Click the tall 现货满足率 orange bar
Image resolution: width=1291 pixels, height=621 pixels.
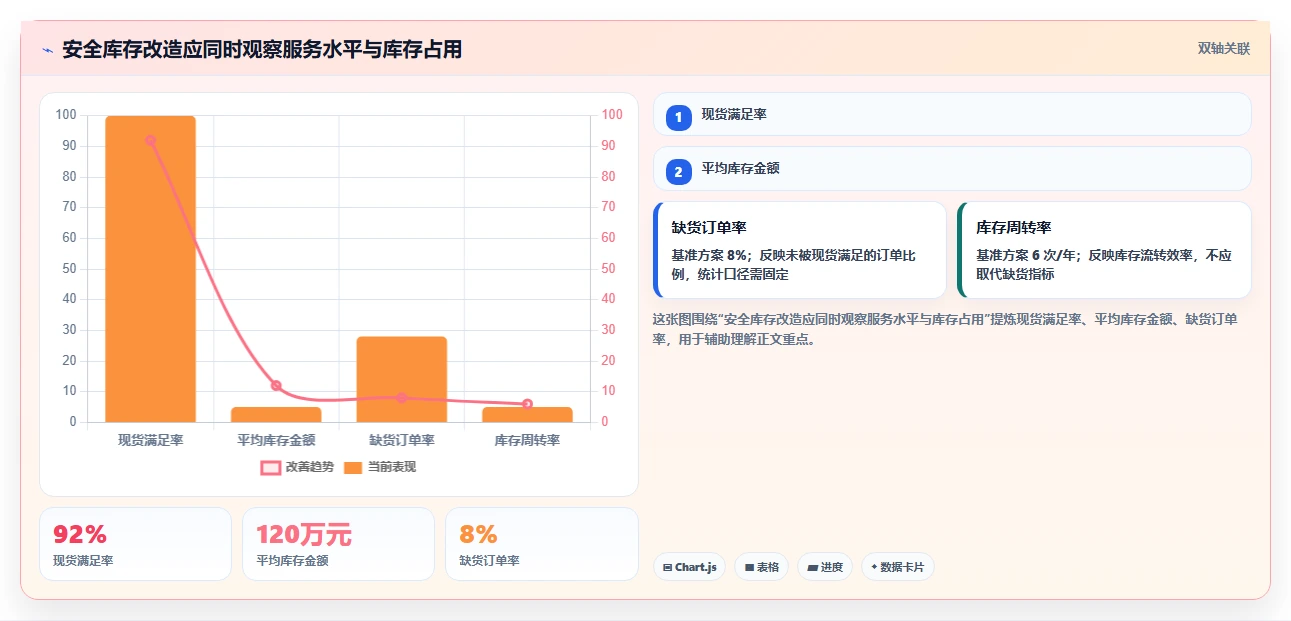click(x=151, y=269)
